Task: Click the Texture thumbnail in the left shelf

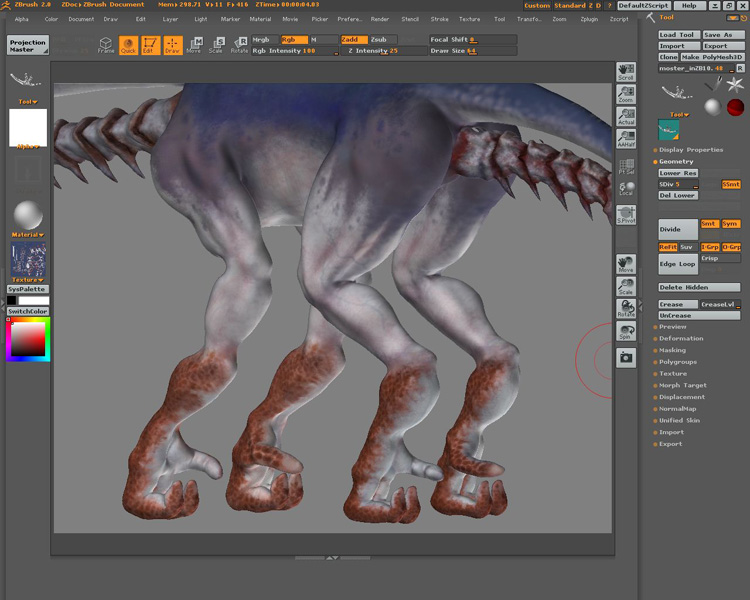Action: pos(28,260)
